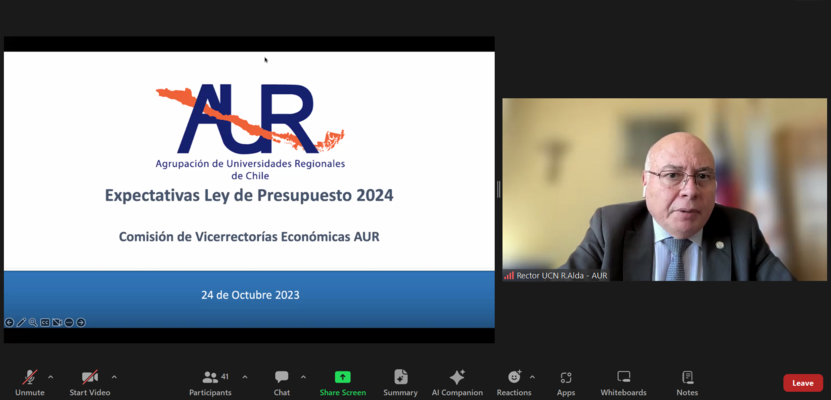This screenshot has width=831, height=400.
Task: Open Reactions smiley
Action: (514, 383)
